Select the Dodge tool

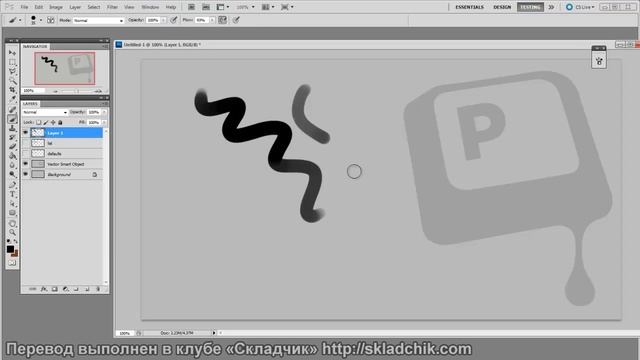[x=12, y=173]
